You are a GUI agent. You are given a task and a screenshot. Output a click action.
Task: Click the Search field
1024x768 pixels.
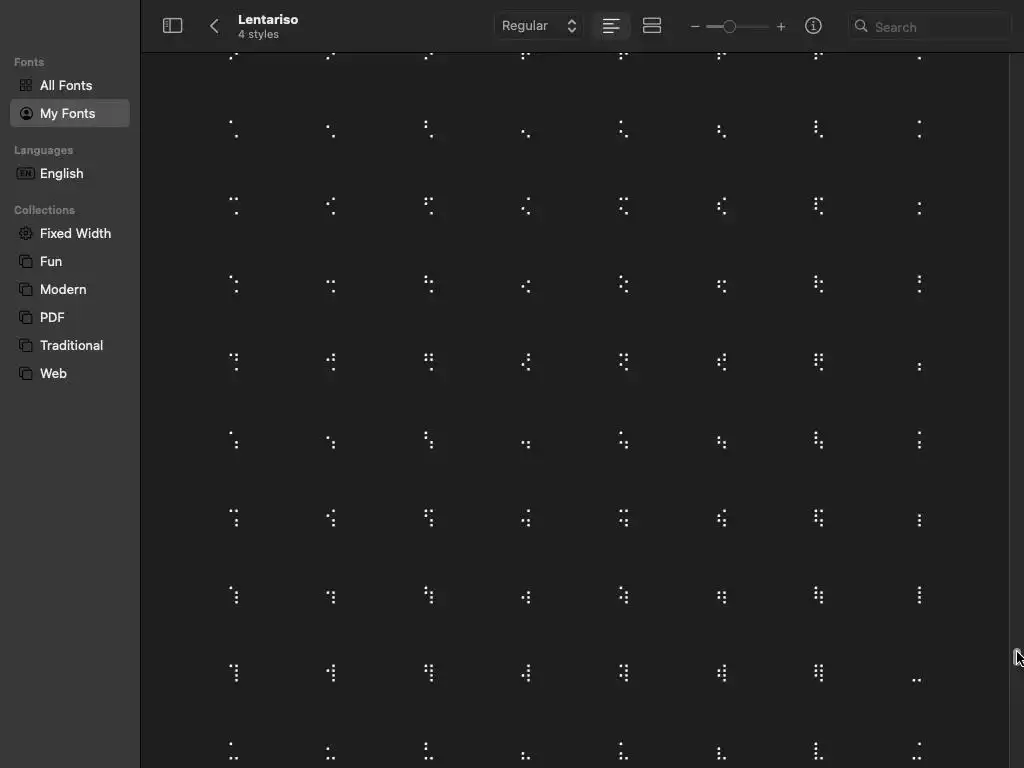[929, 27]
